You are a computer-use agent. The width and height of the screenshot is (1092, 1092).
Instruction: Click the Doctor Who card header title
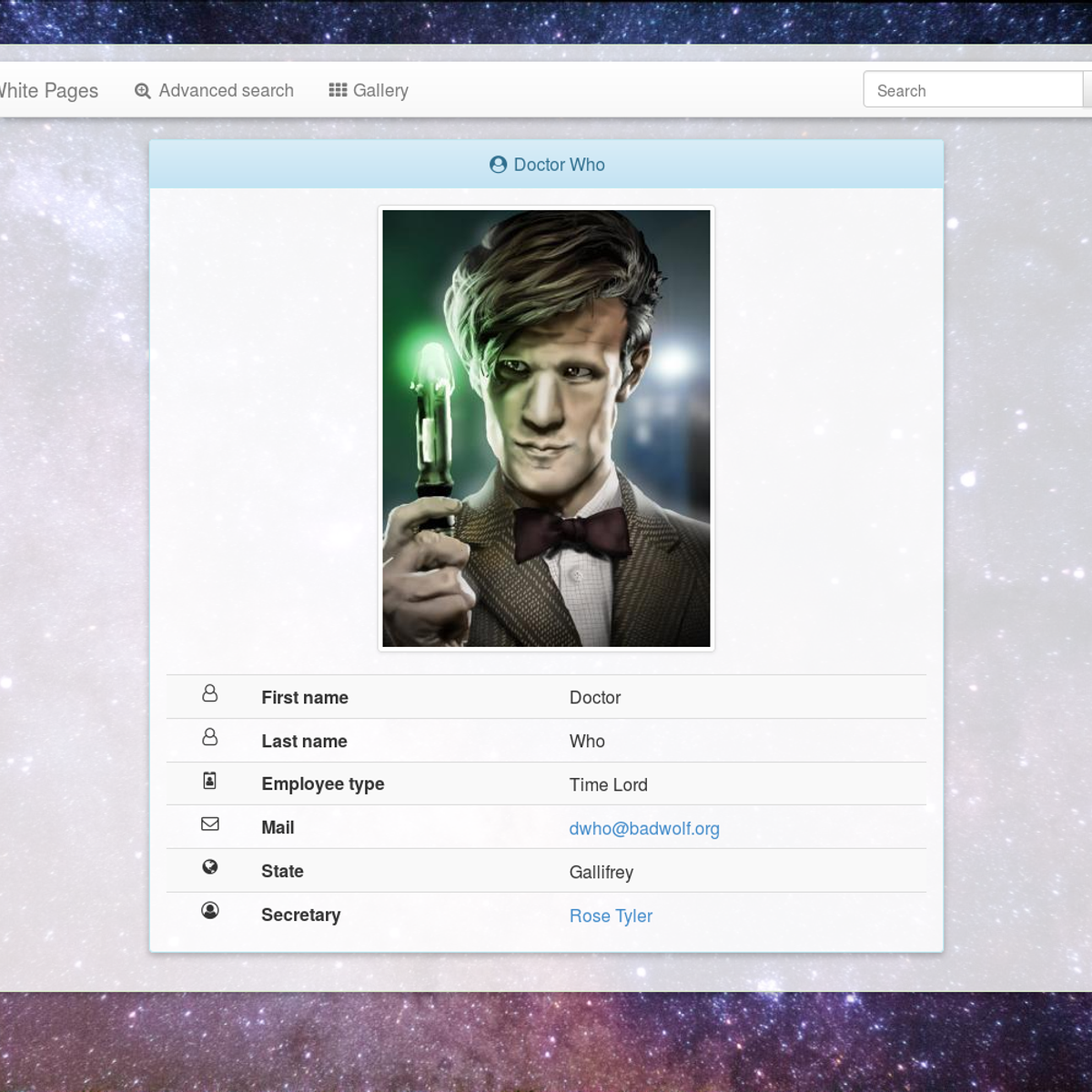[559, 165]
